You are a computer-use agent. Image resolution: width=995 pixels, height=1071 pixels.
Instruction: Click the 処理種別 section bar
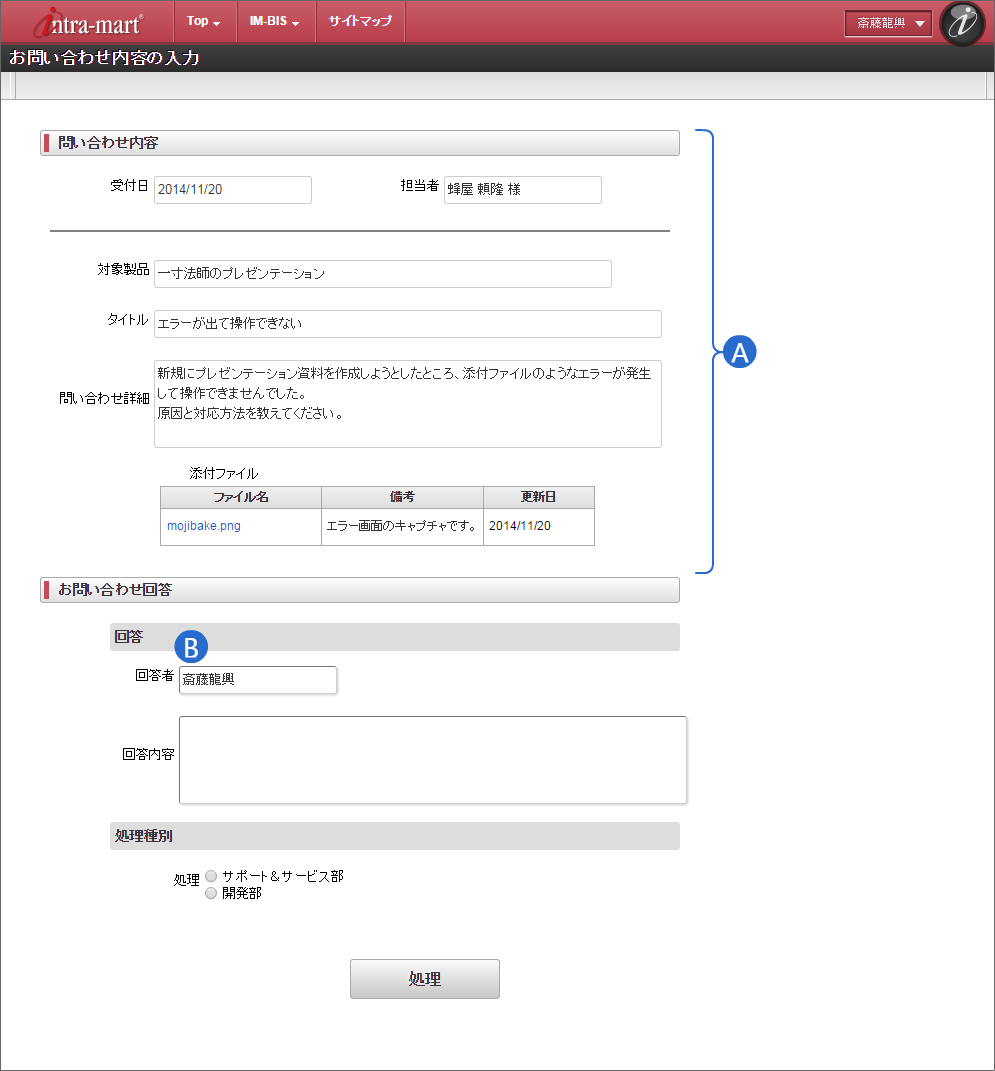[395, 836]
